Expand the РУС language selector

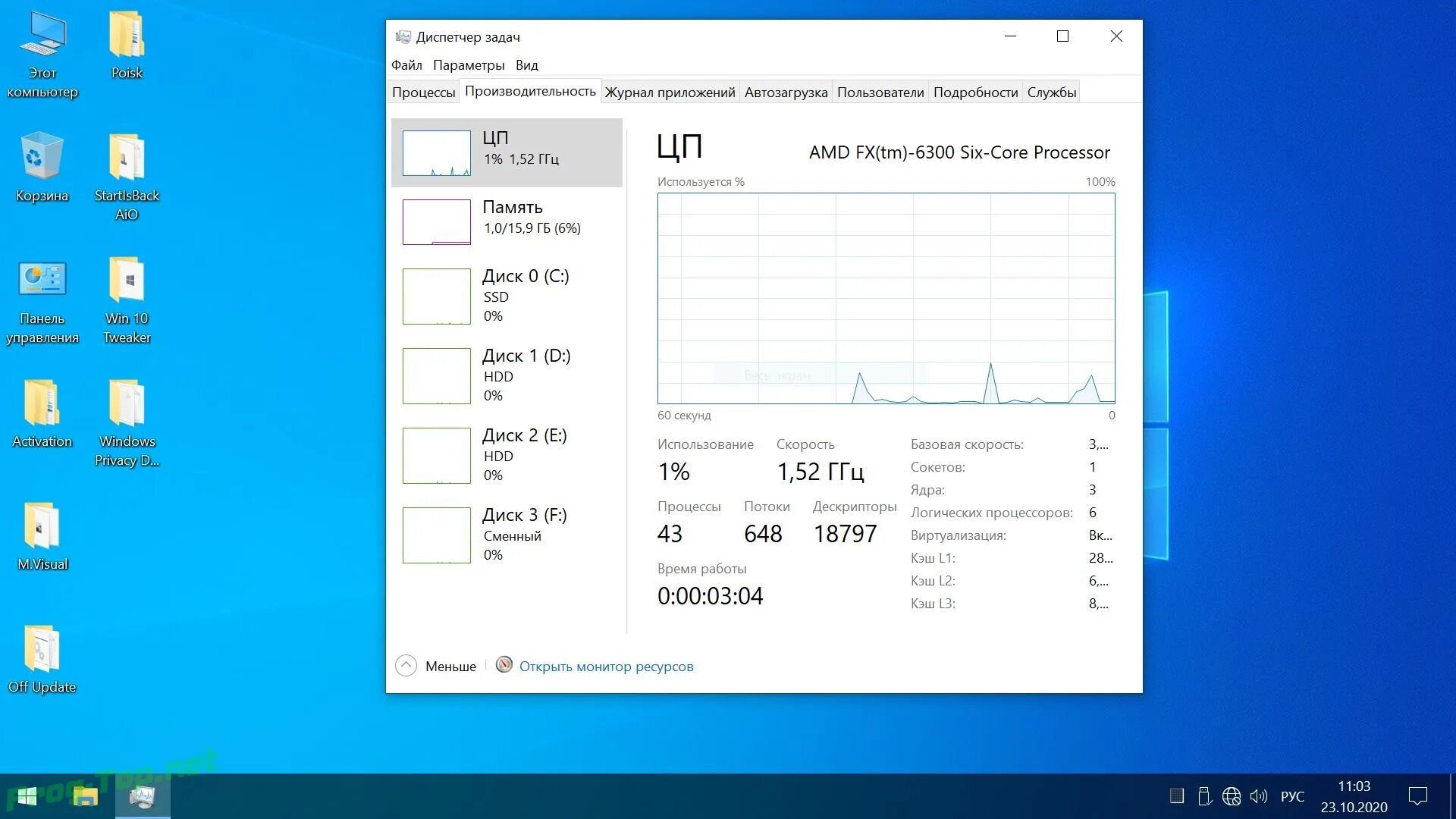coord(1291,796)
